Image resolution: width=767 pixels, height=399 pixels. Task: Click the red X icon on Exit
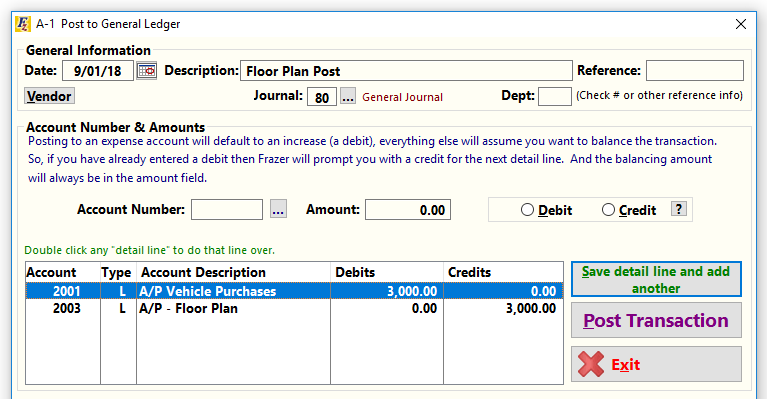pyautogui.click(x=591, y=364)
